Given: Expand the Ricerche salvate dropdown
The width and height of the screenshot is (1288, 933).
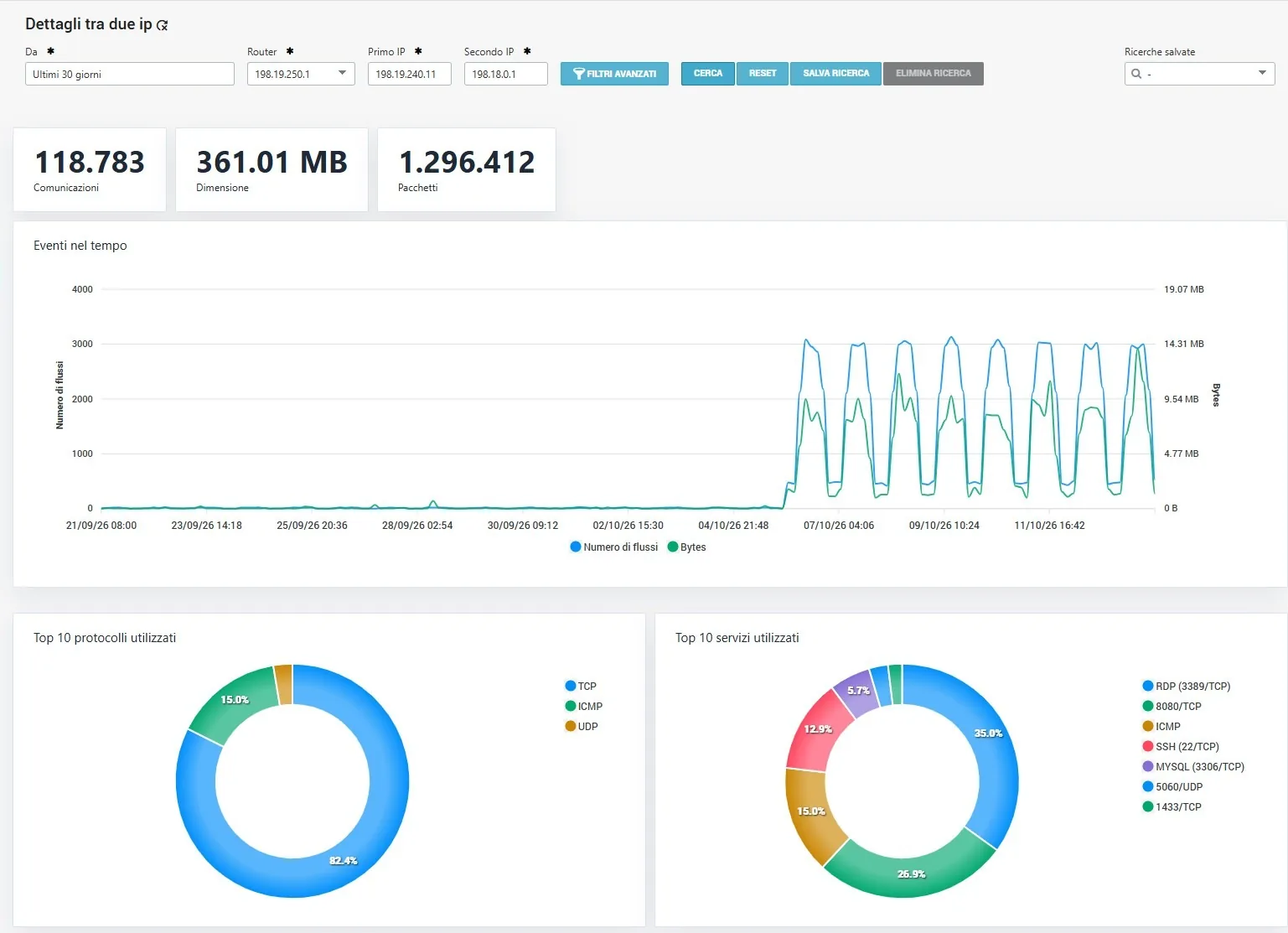Looking at the screenshot, I should click(1199, 74).
